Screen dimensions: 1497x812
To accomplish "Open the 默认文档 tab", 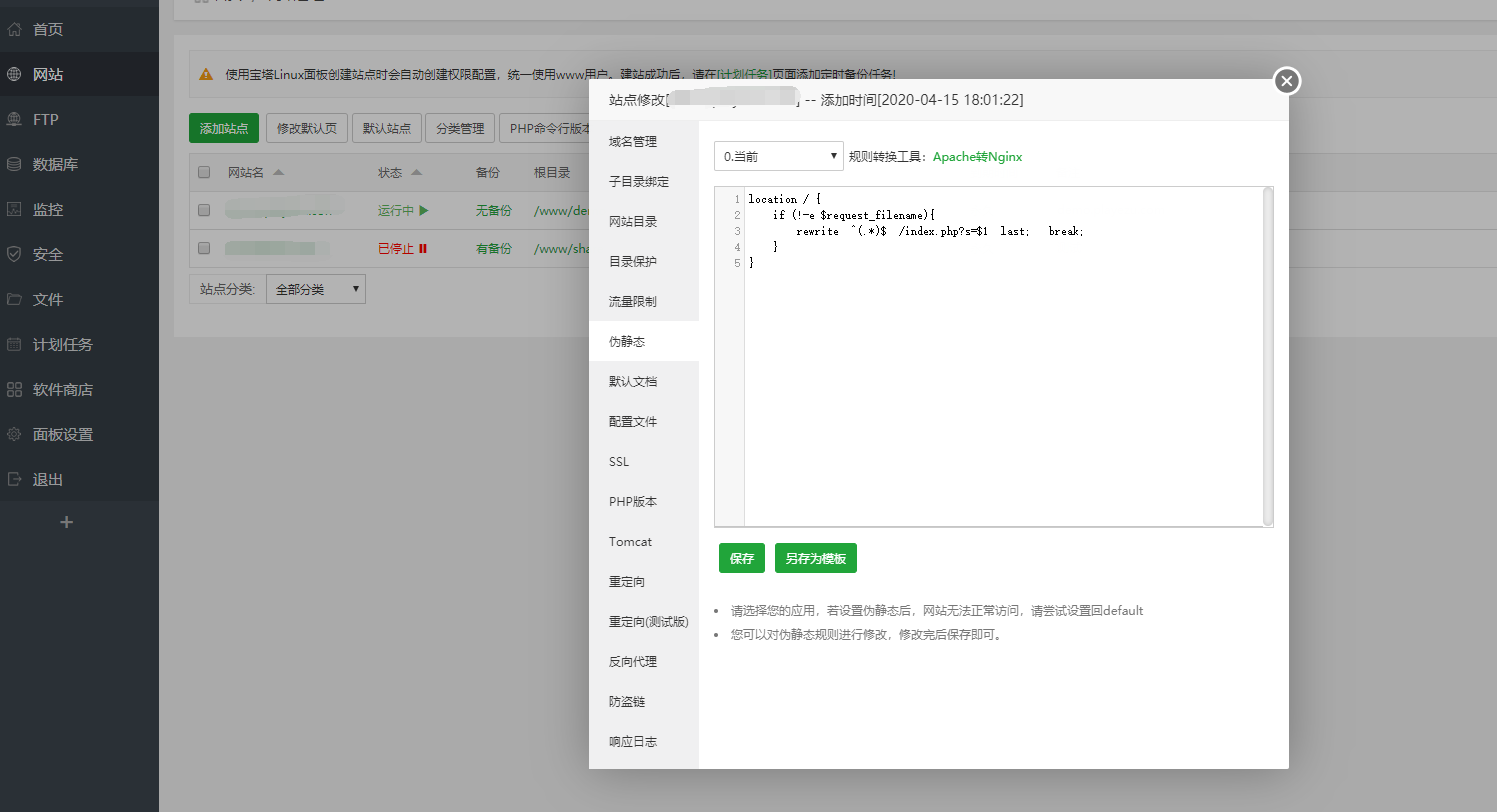I will point(644,382).
